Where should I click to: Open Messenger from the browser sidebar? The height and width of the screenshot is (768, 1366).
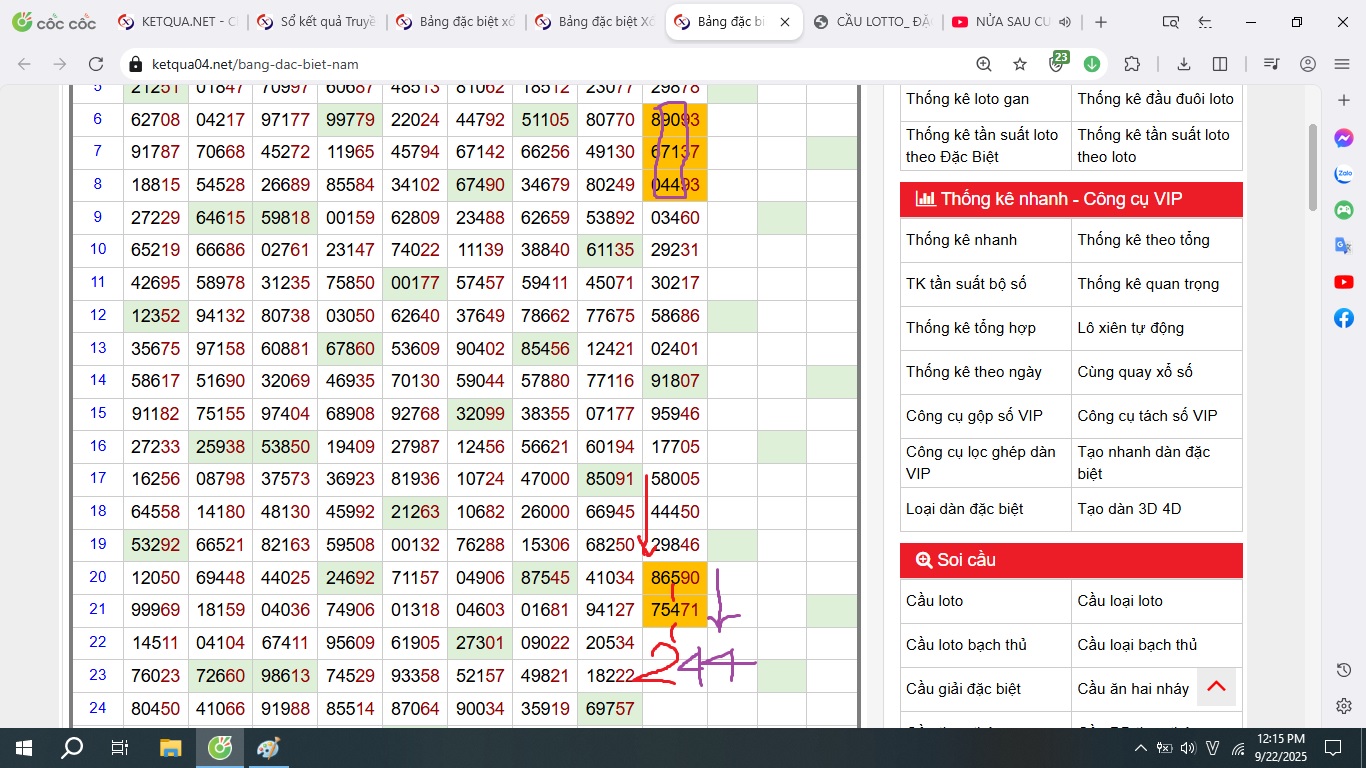click(1344, 139)
